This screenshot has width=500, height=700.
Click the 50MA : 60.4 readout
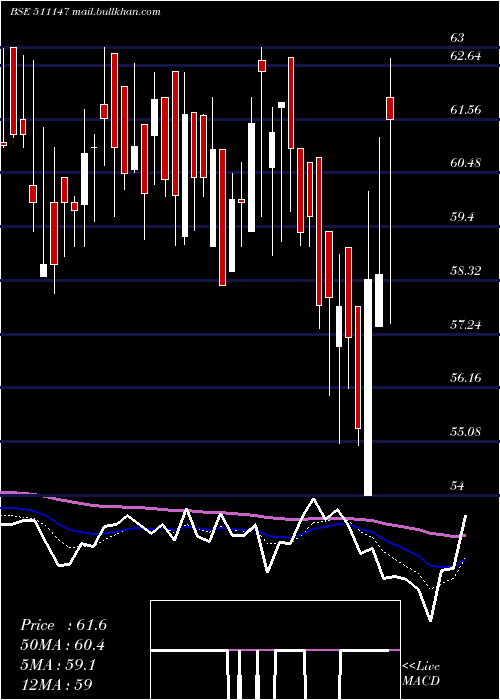(x=63, y=645)
